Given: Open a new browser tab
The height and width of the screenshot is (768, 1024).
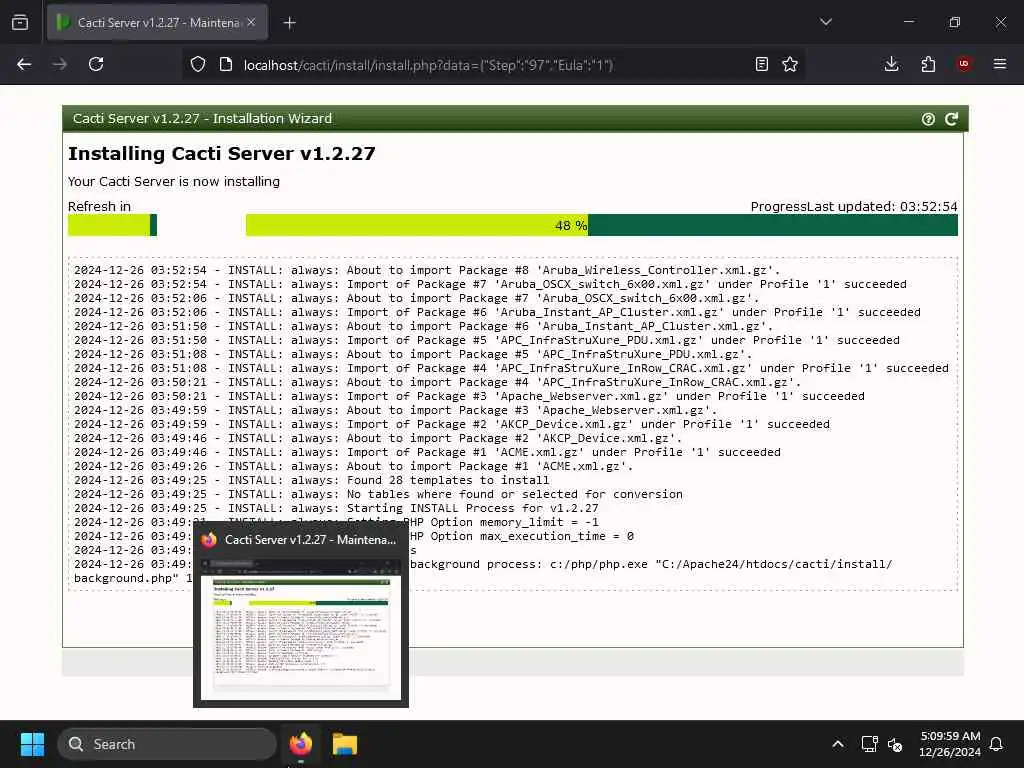Looking at the screenshot, I should [289, 23].
